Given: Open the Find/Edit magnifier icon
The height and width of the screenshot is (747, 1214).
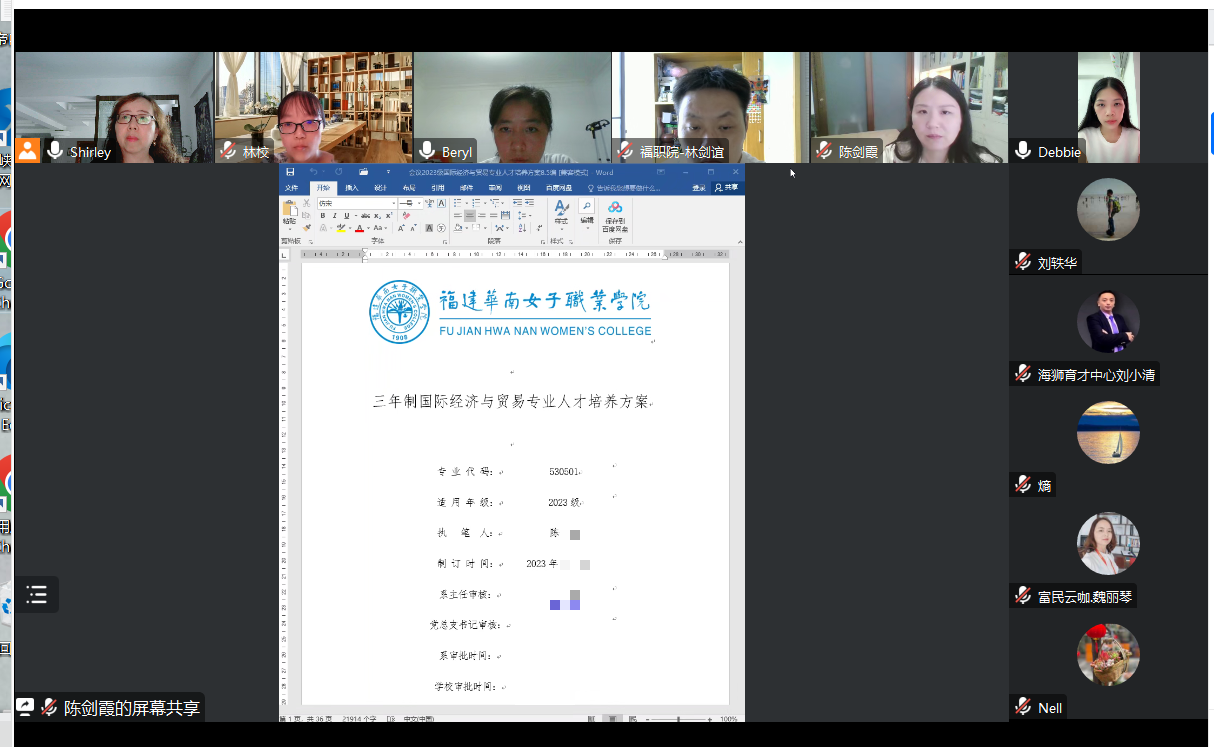Looking at the screenshot, I should [587, 206].
